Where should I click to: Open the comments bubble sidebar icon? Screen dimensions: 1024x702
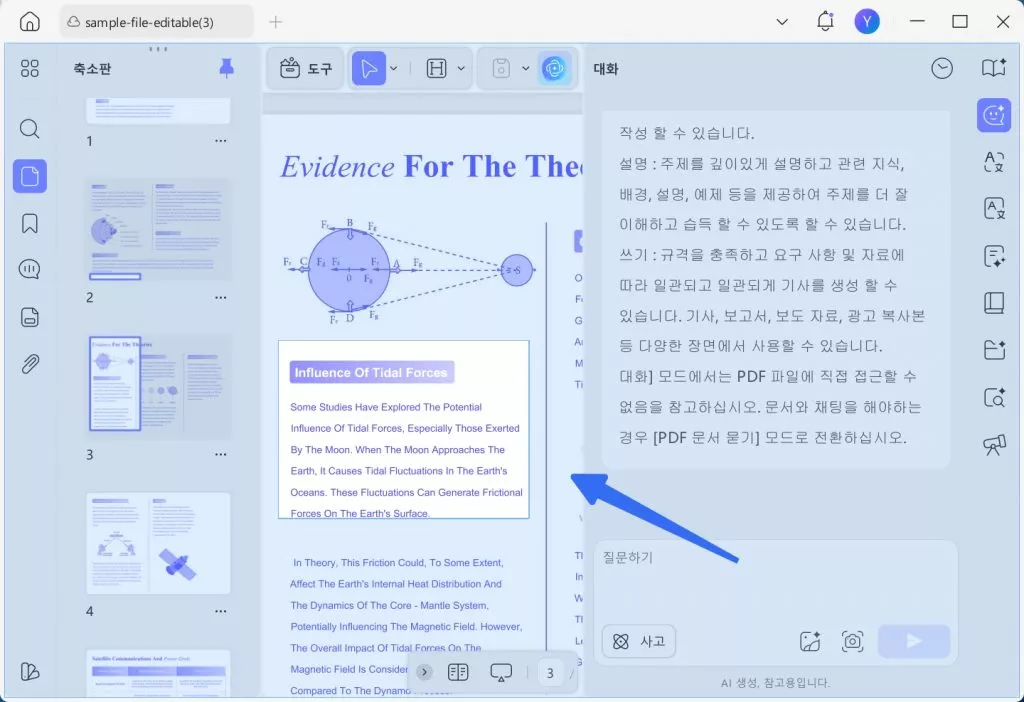point(29,270)
